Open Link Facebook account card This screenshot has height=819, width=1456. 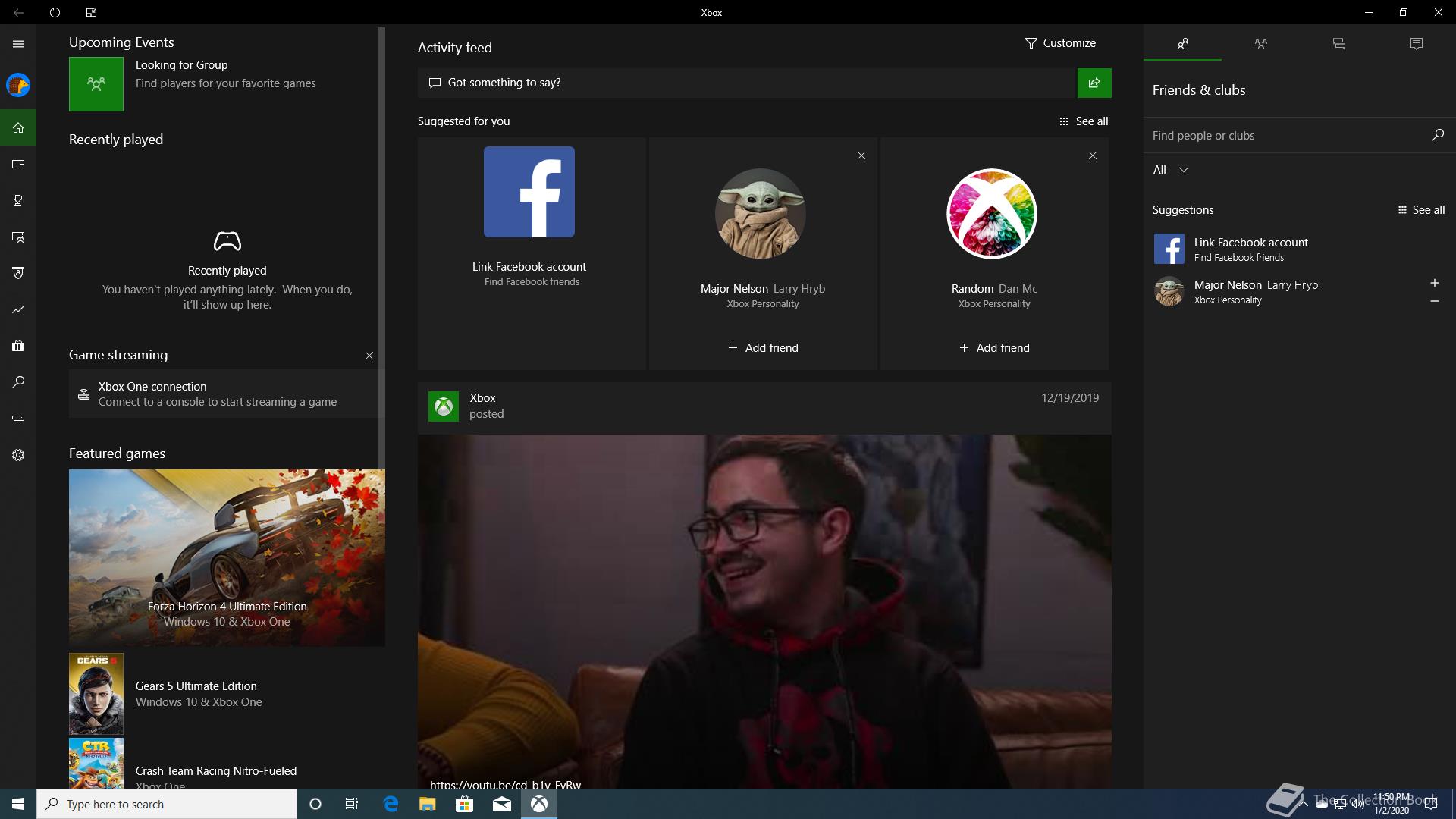point(532,253)
